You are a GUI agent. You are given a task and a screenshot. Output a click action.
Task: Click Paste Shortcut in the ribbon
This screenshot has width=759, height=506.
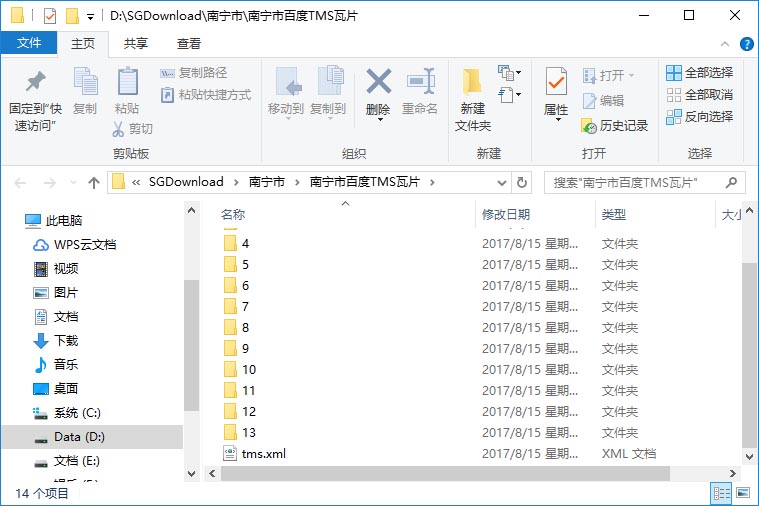[x=206, y=94]
